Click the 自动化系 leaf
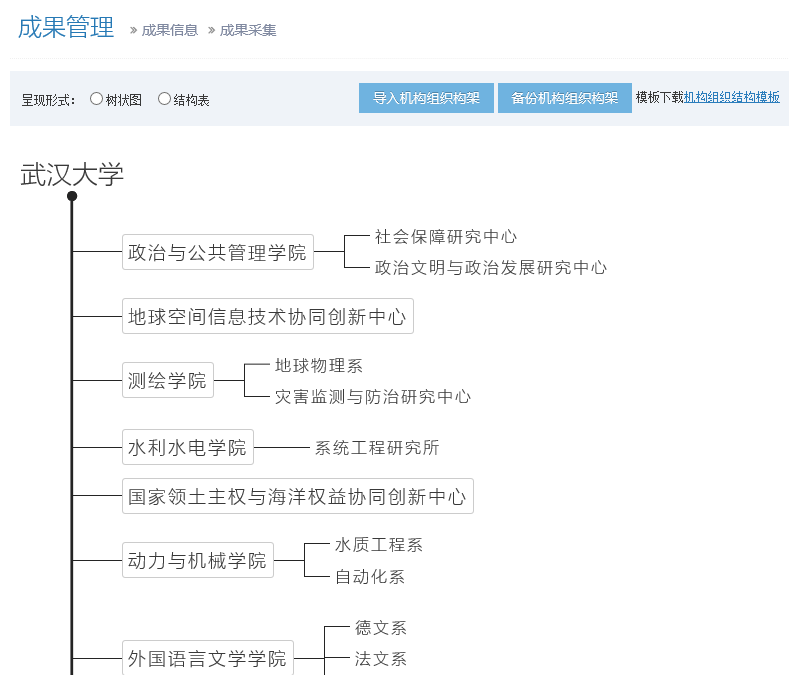Image resolution: width=789 pixels, height=675 pixels. pyautogui.click(x=370, y=576)
